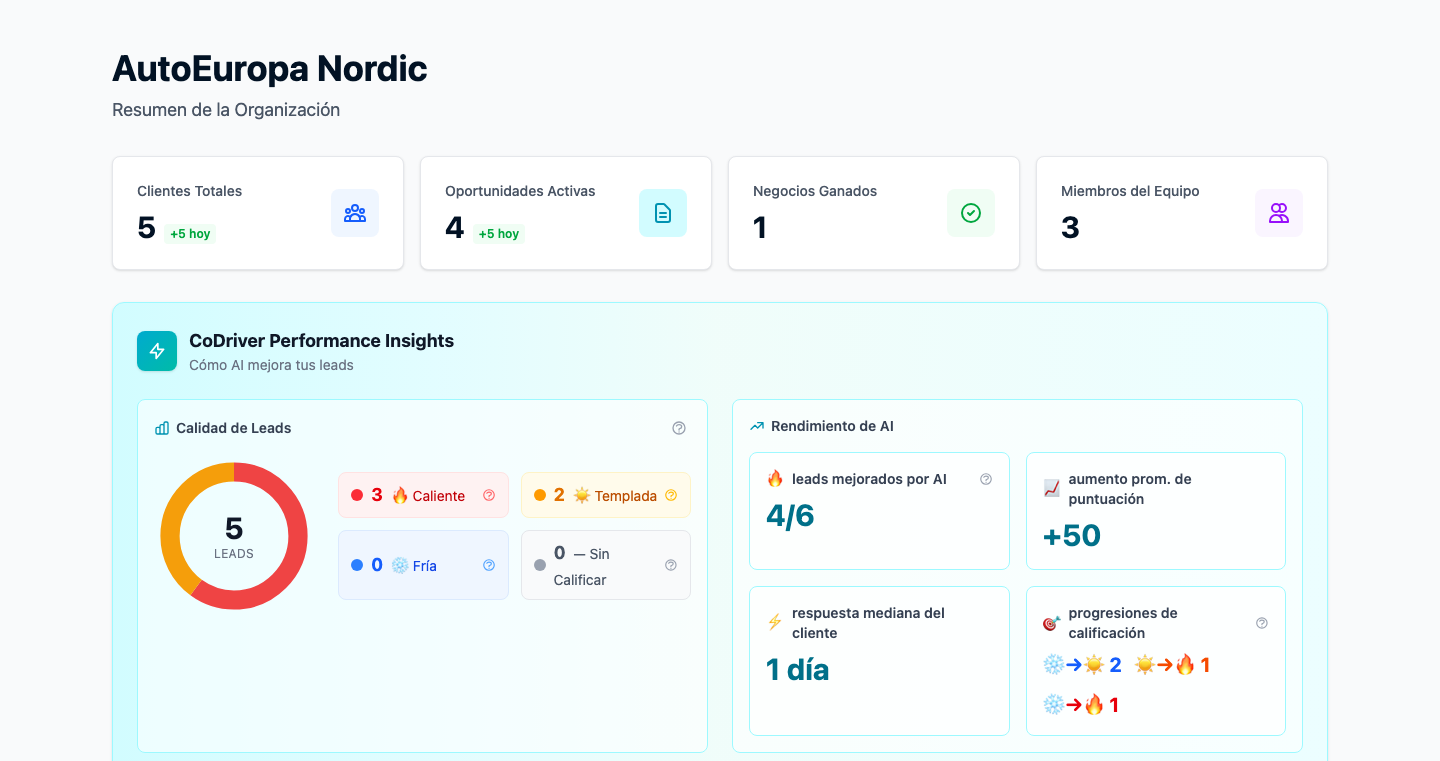This screenshot has width=1440, height=761.
Task: Click the Negocios Ganados checkmark icon
Action: coord(971,213)
